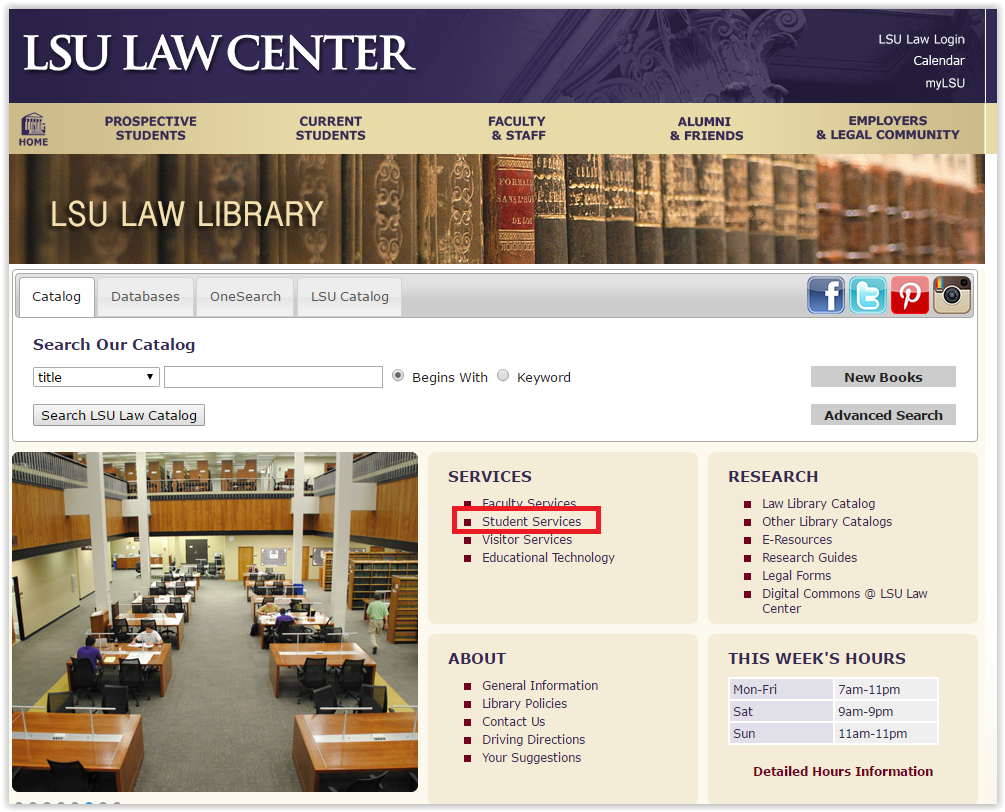Open the Facebook icon link

coord(826,295)
